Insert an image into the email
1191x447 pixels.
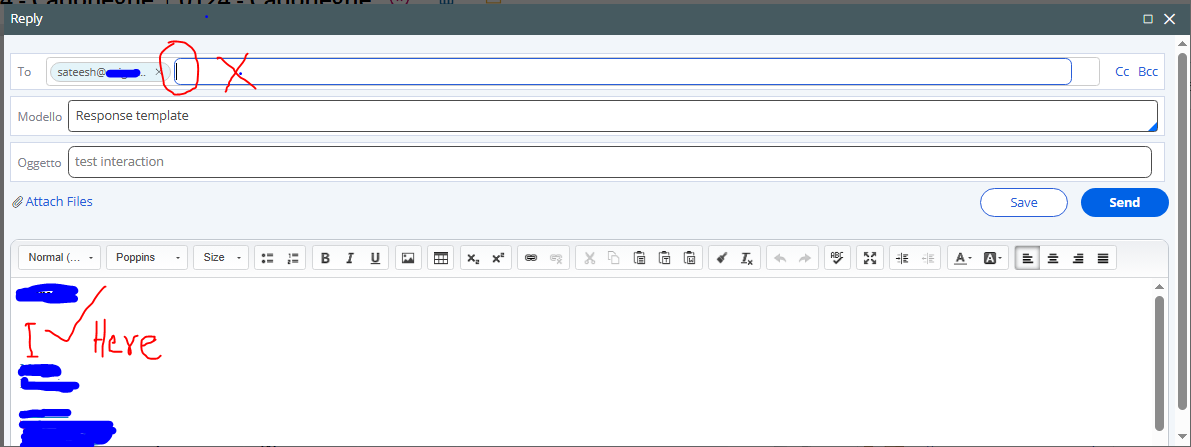point(407,258)
